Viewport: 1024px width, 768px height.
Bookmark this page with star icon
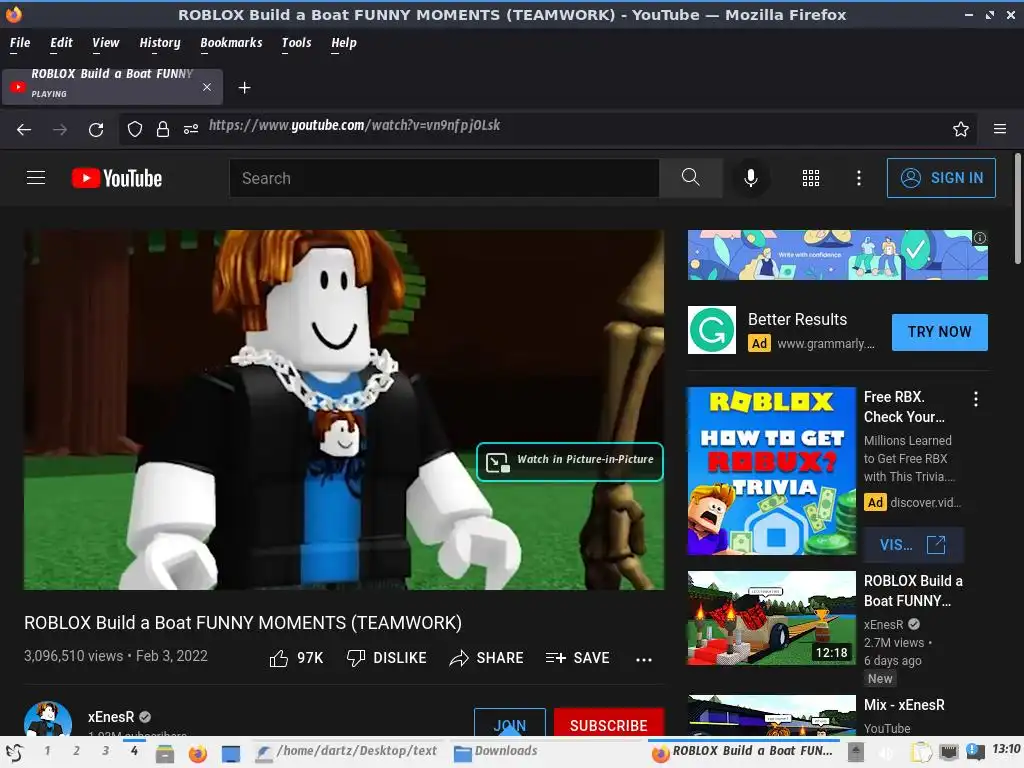pos(960,129)
